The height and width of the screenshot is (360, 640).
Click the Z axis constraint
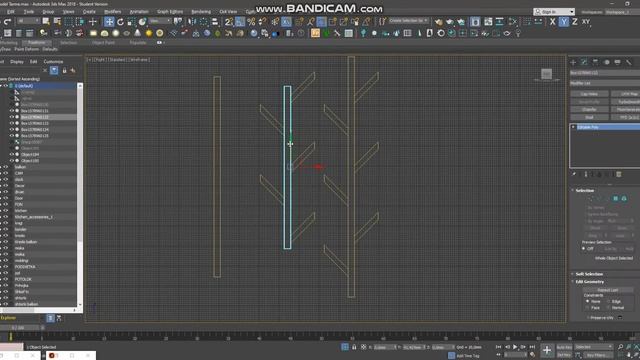pos(575,22)
